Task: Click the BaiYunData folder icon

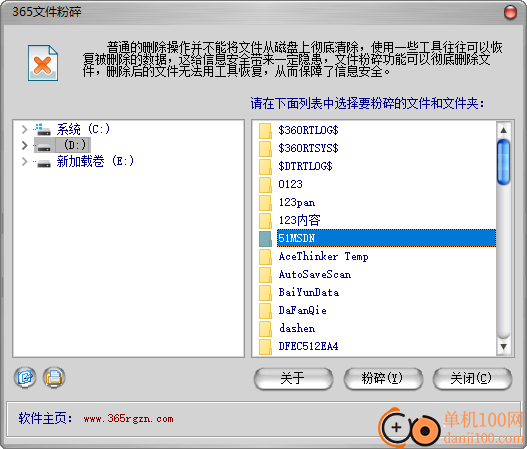Action: [266, 292]
